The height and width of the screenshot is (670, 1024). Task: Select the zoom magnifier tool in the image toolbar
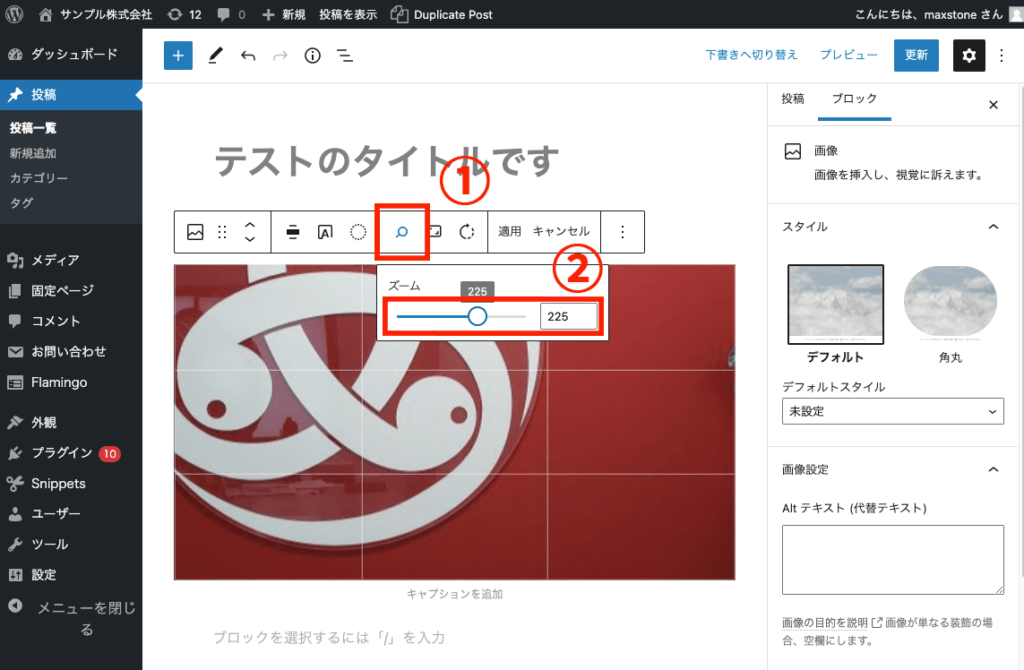point(401,231)
